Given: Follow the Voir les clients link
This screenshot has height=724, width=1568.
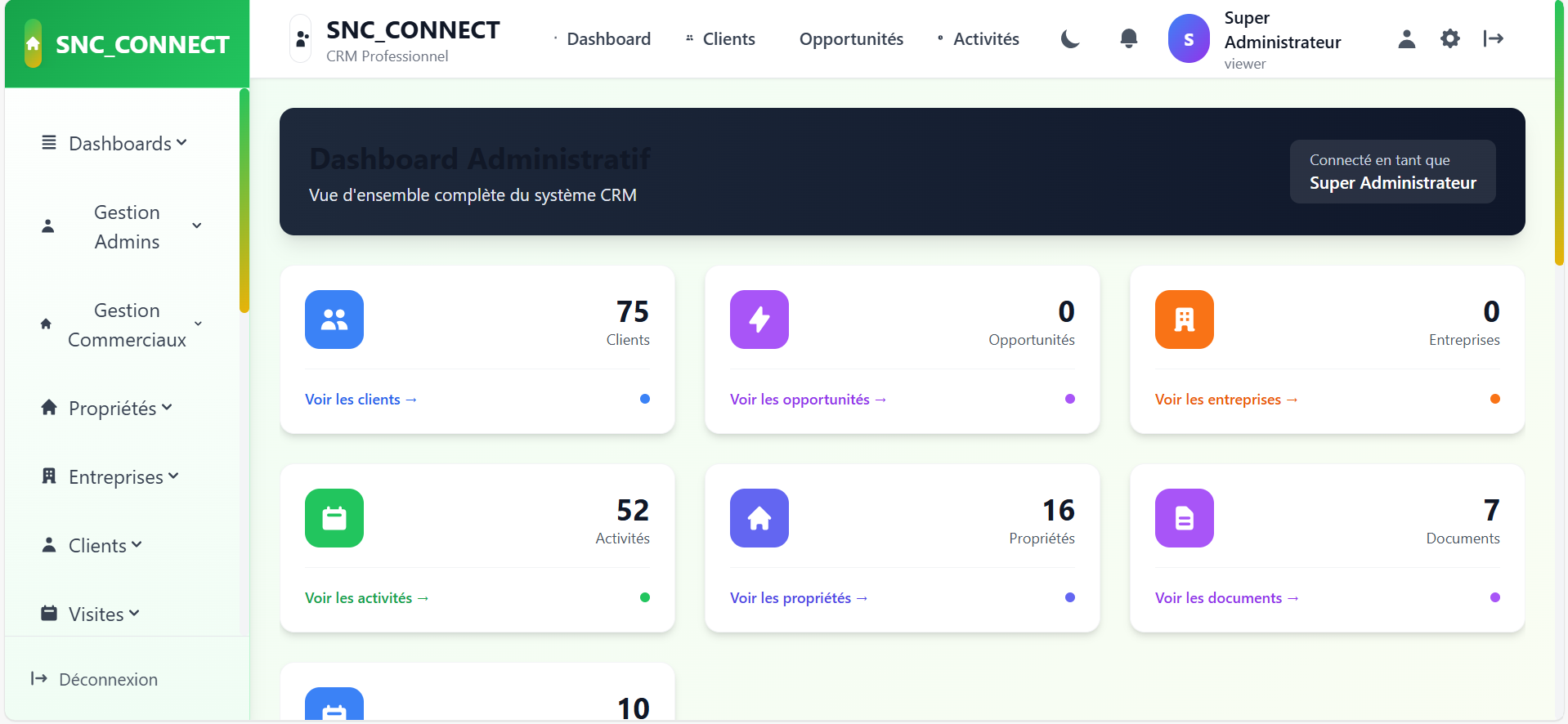Looking at the screenshot, I should [361, 400].
